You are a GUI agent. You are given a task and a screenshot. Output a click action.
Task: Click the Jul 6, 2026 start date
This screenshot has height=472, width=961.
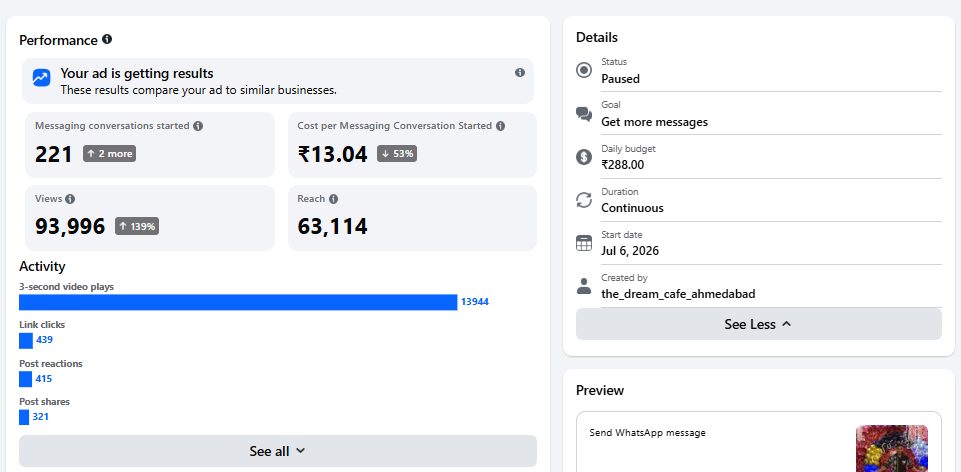[x=630, y=251]
